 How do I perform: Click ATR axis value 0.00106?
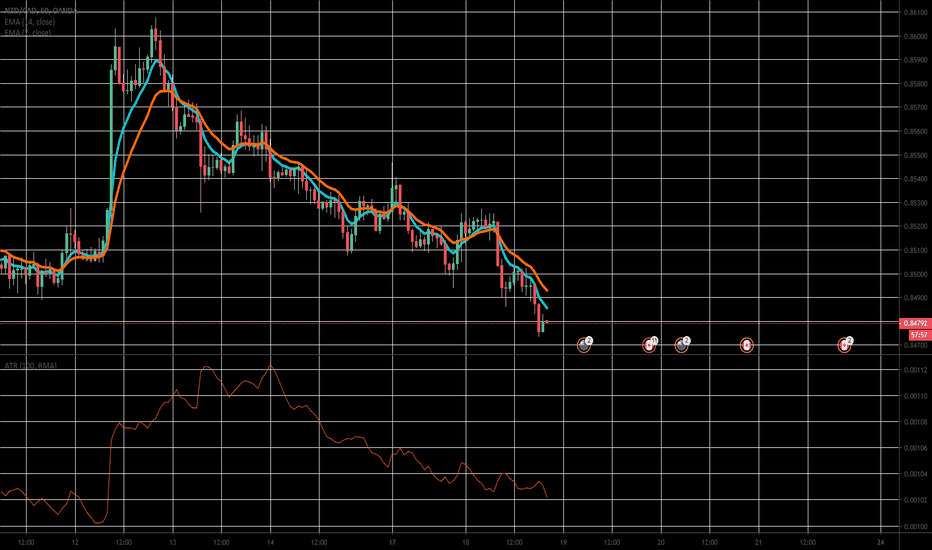click(x=915, y=448)
